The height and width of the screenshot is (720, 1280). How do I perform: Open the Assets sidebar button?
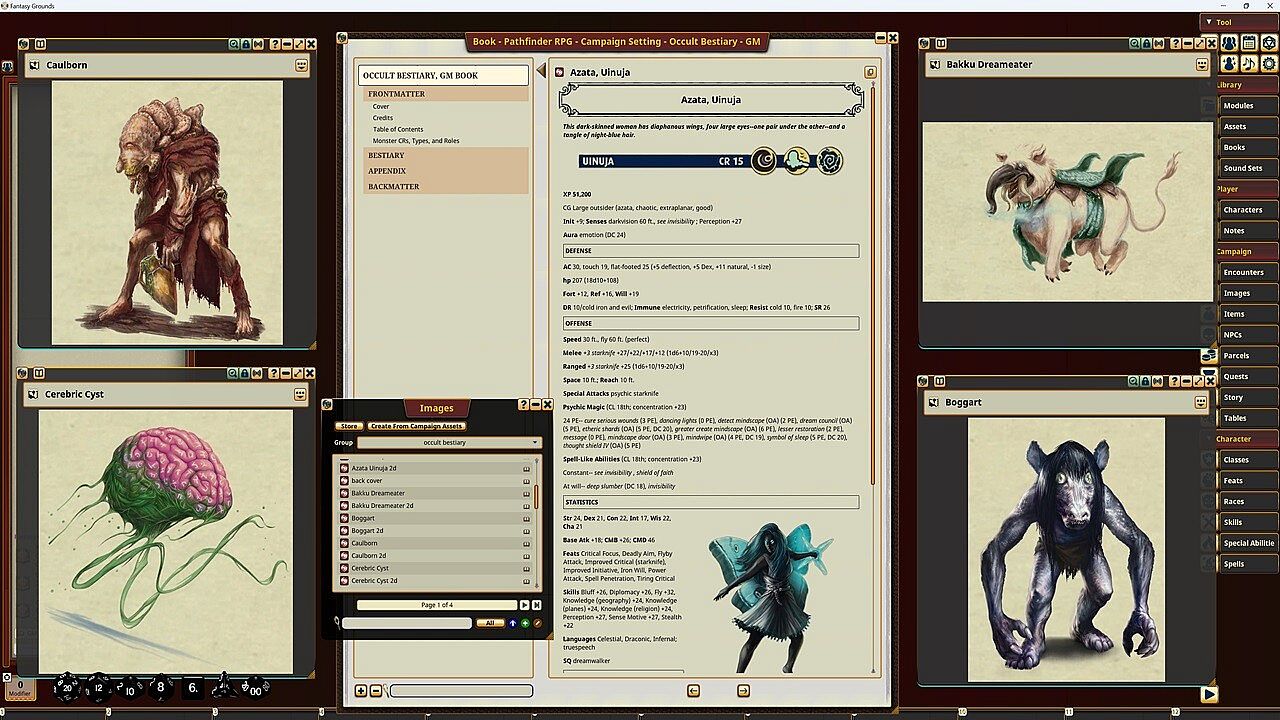pos(1248,126)
